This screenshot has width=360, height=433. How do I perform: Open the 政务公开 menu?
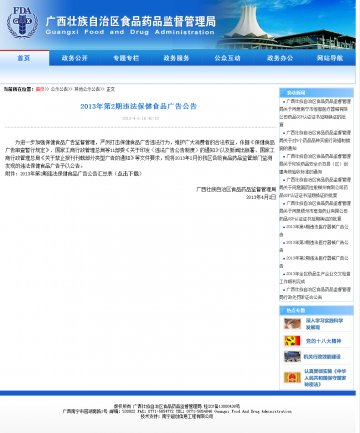point(75,58)
